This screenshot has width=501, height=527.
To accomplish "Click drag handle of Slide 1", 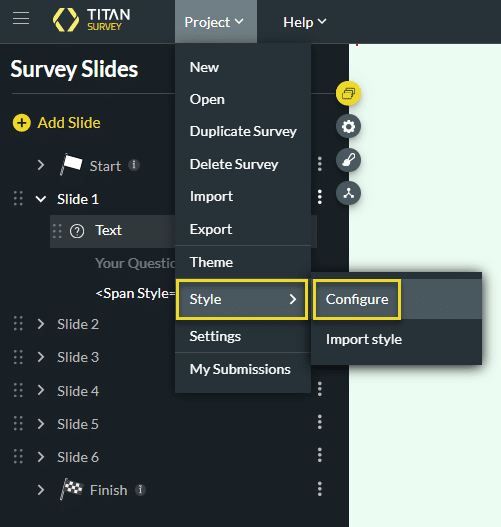I will pyautogui.click(x=18, y=198).
